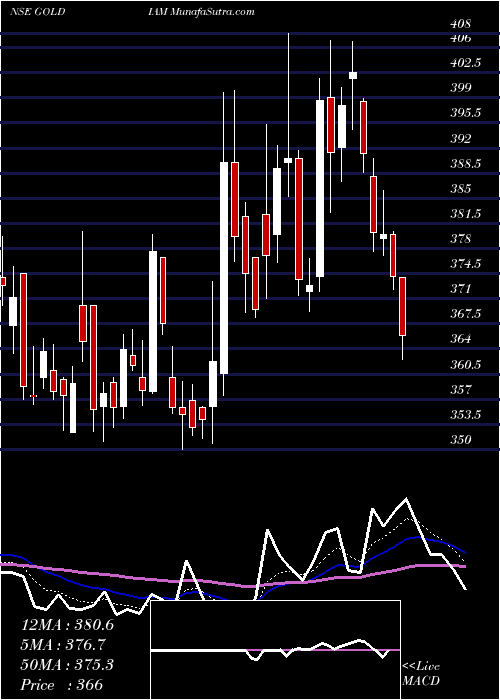Click the '5MA : 376.7' readout

click(63, 645)
